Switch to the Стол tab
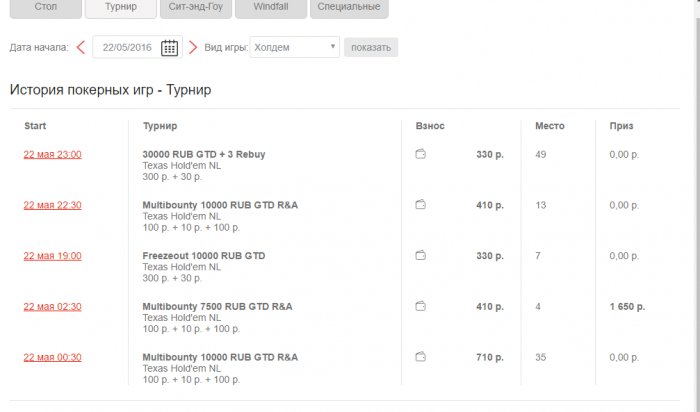700x412 pixels. click(x=44, y=7)
